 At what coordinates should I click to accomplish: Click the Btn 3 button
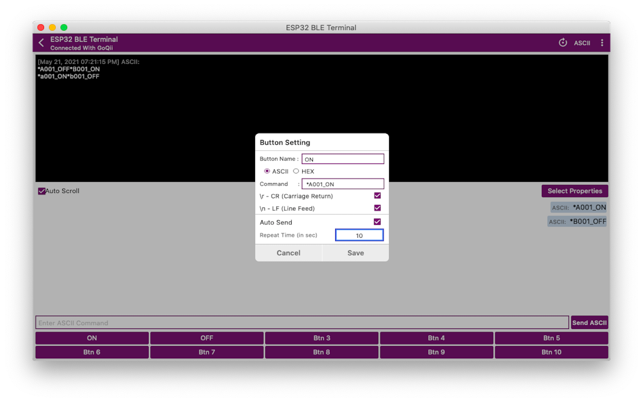[x=322, y=338]
